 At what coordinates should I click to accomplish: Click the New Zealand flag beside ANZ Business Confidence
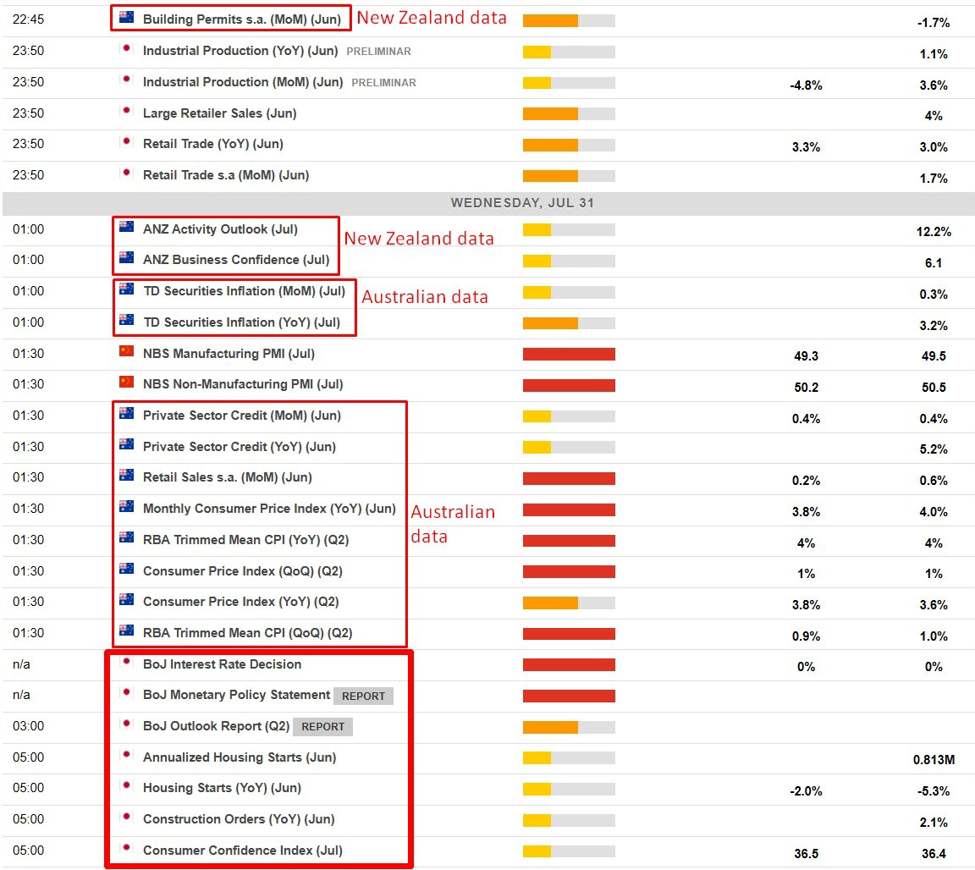coord(126,259)
